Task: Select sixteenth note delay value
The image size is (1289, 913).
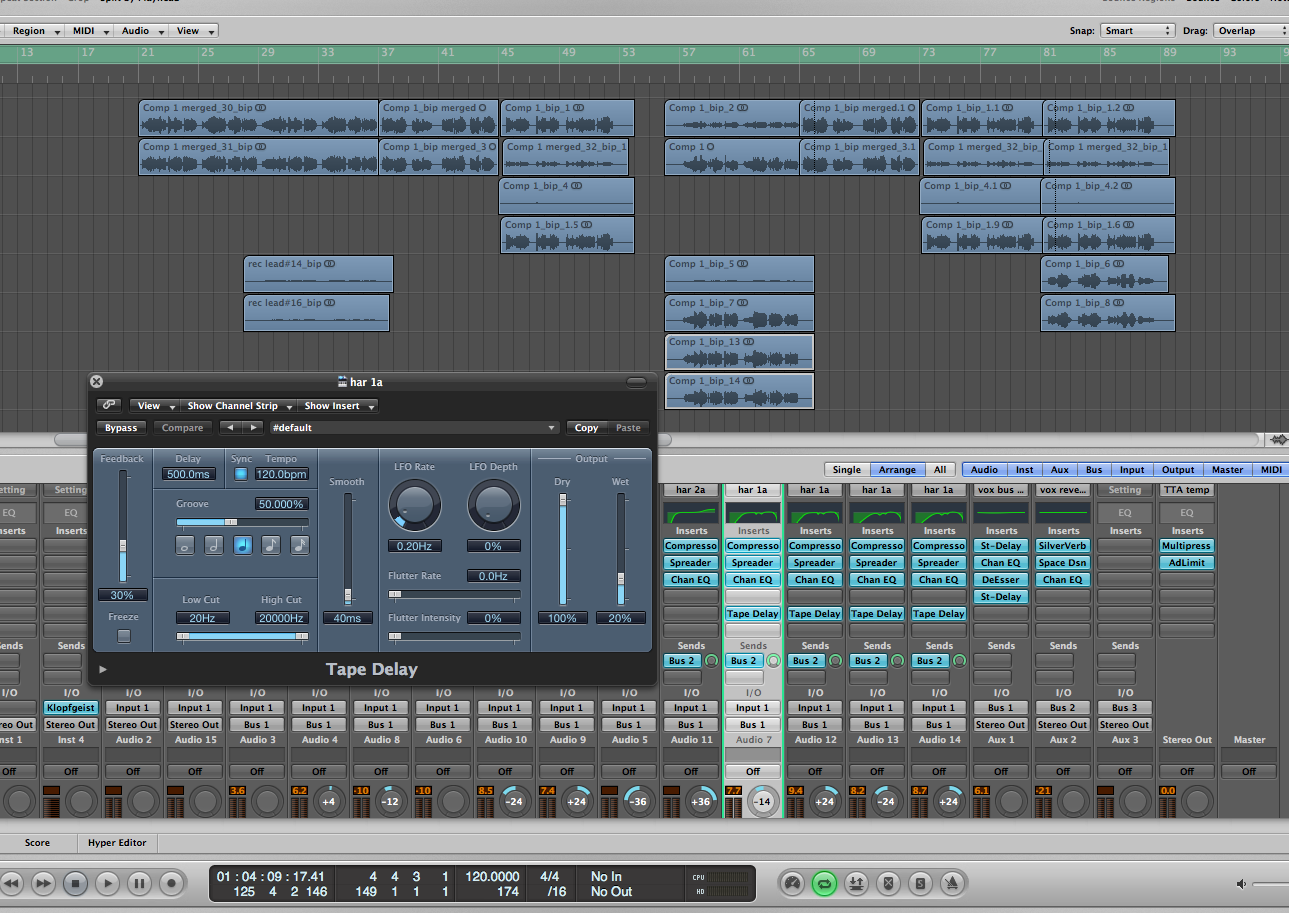Action: (x=301, y=545)
